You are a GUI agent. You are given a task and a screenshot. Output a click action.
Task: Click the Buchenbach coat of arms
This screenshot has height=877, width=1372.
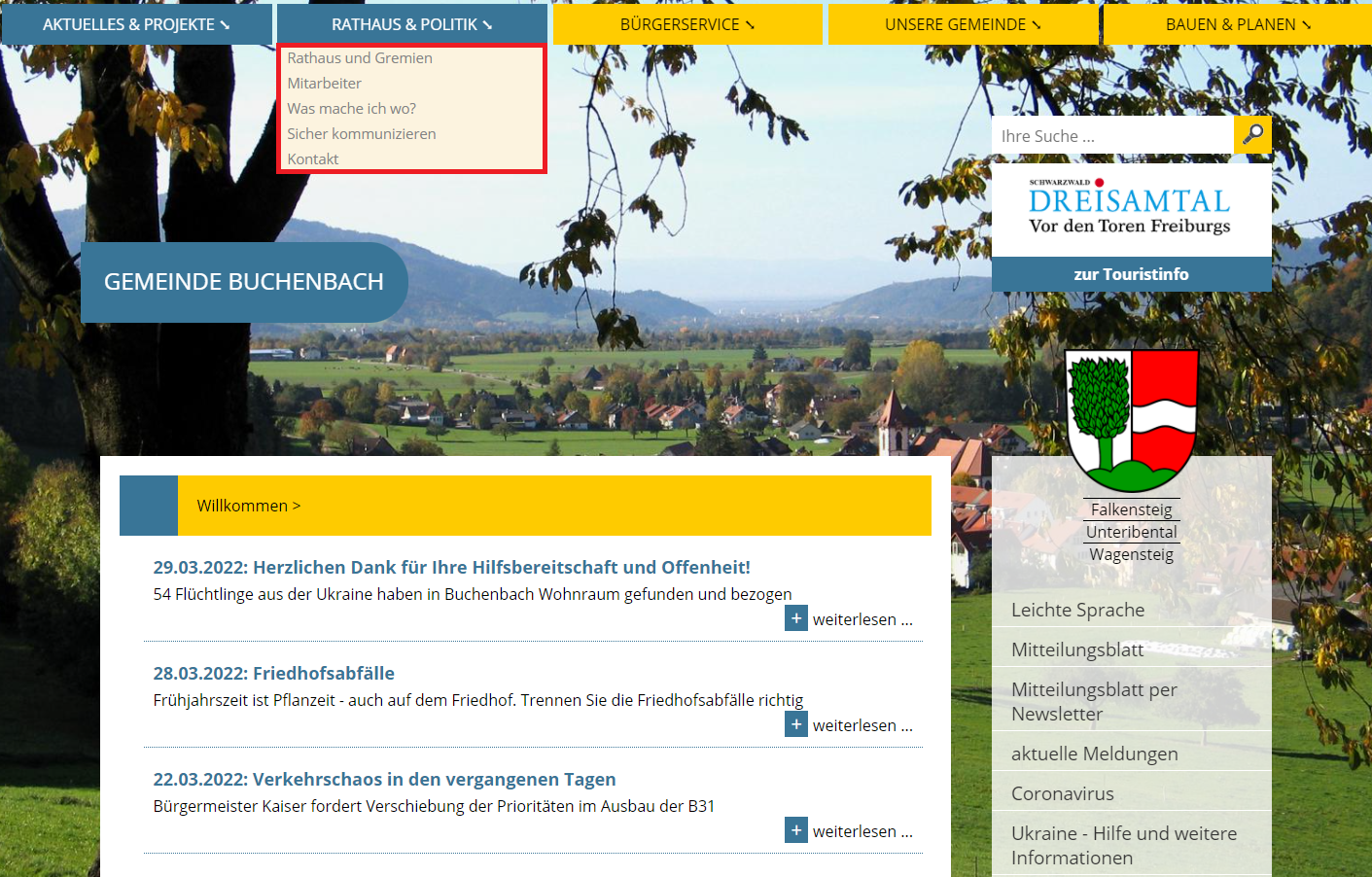click(x=1132, y=420)
